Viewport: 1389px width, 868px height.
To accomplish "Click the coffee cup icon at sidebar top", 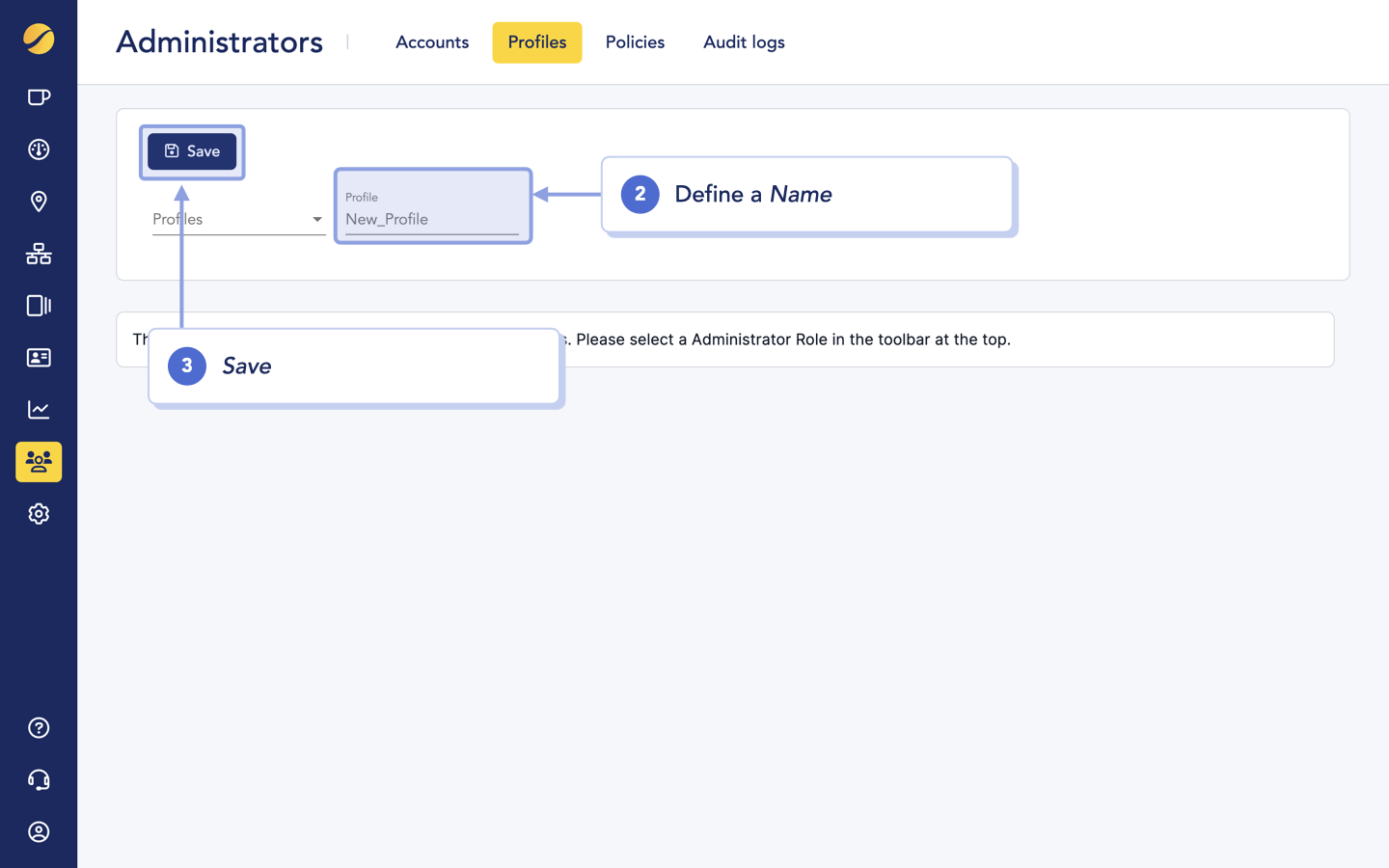I will tap(39, 96).
